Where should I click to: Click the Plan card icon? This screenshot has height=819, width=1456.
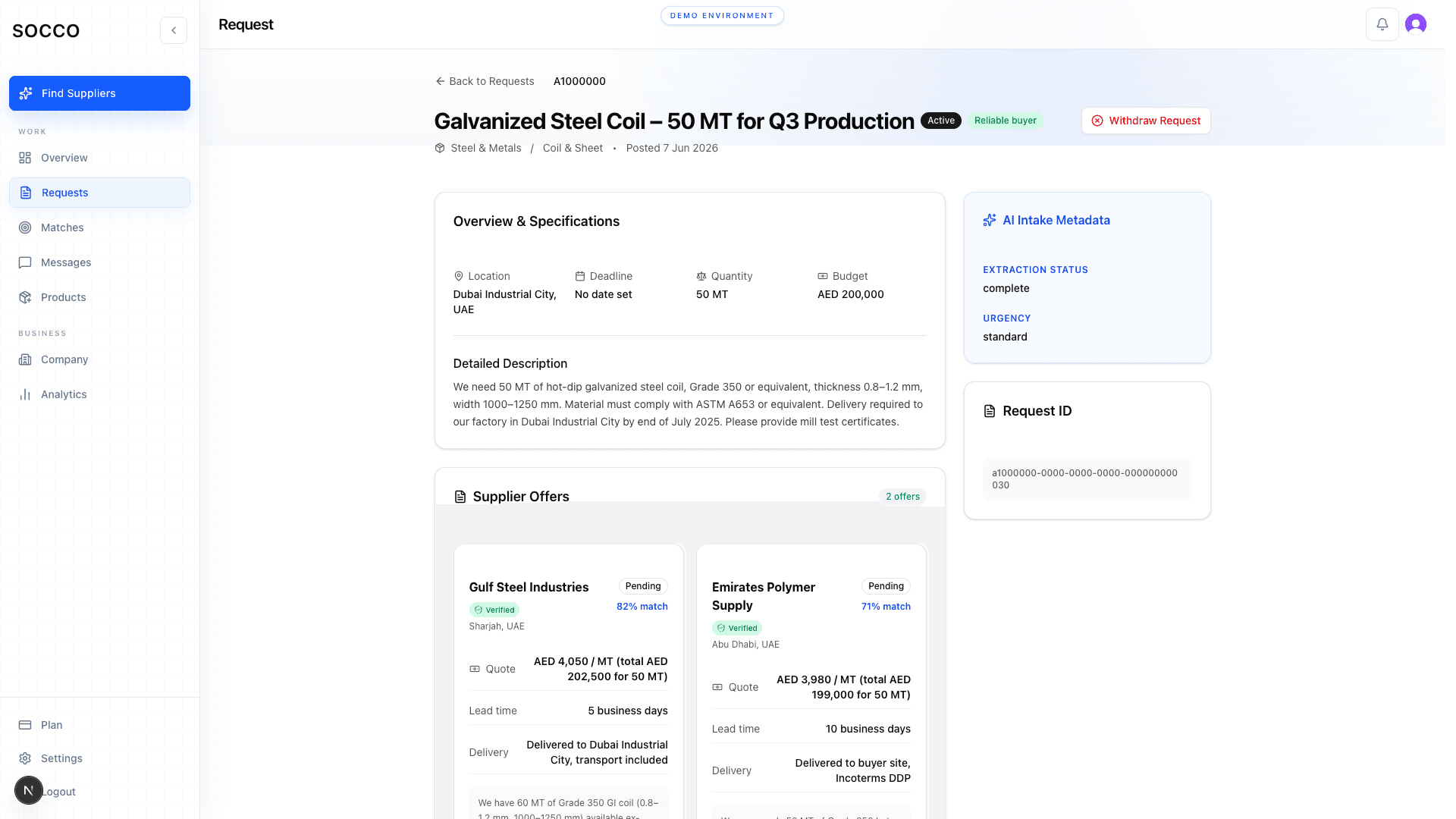(x=25, y=725)
